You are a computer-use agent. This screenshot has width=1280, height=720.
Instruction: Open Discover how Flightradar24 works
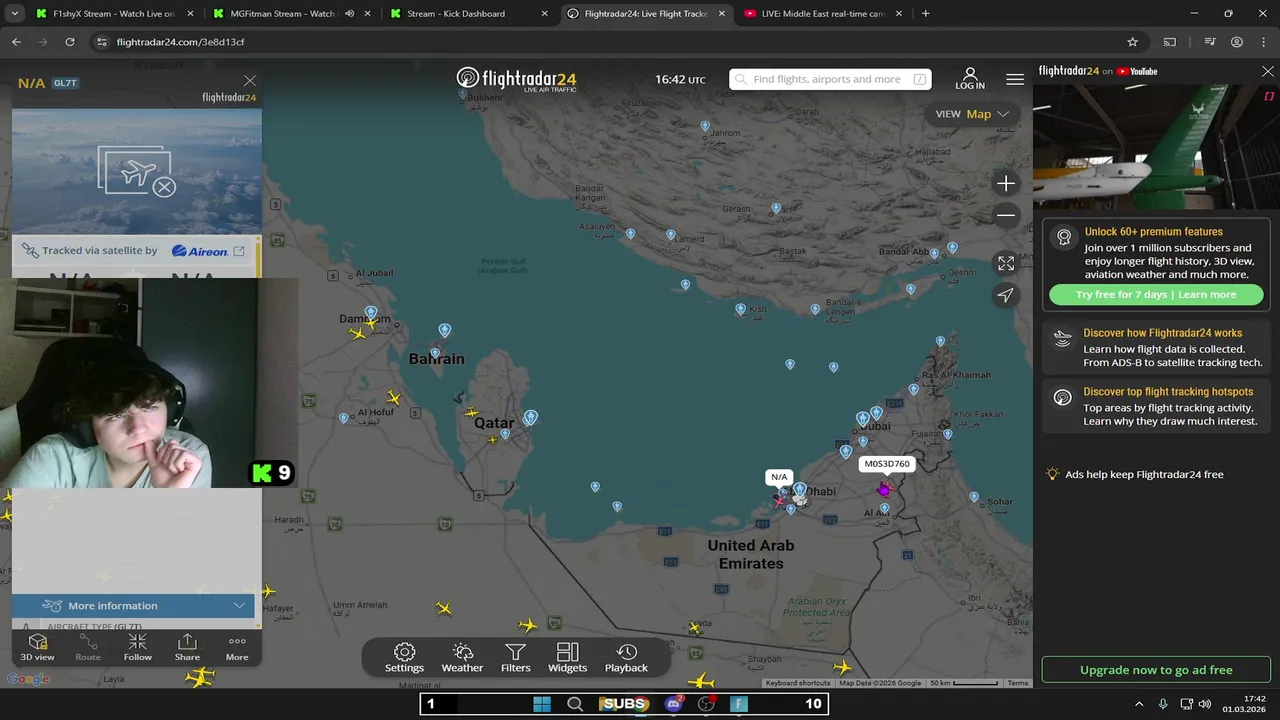click(1156, 347)
